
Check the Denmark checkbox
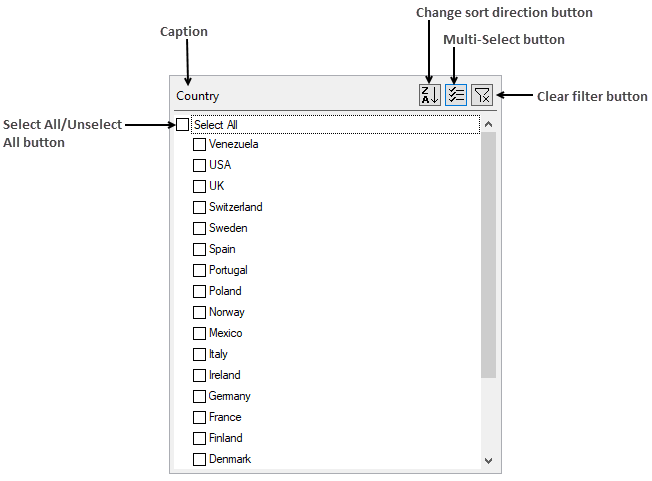pyautogui.click(x=200, y=459)
